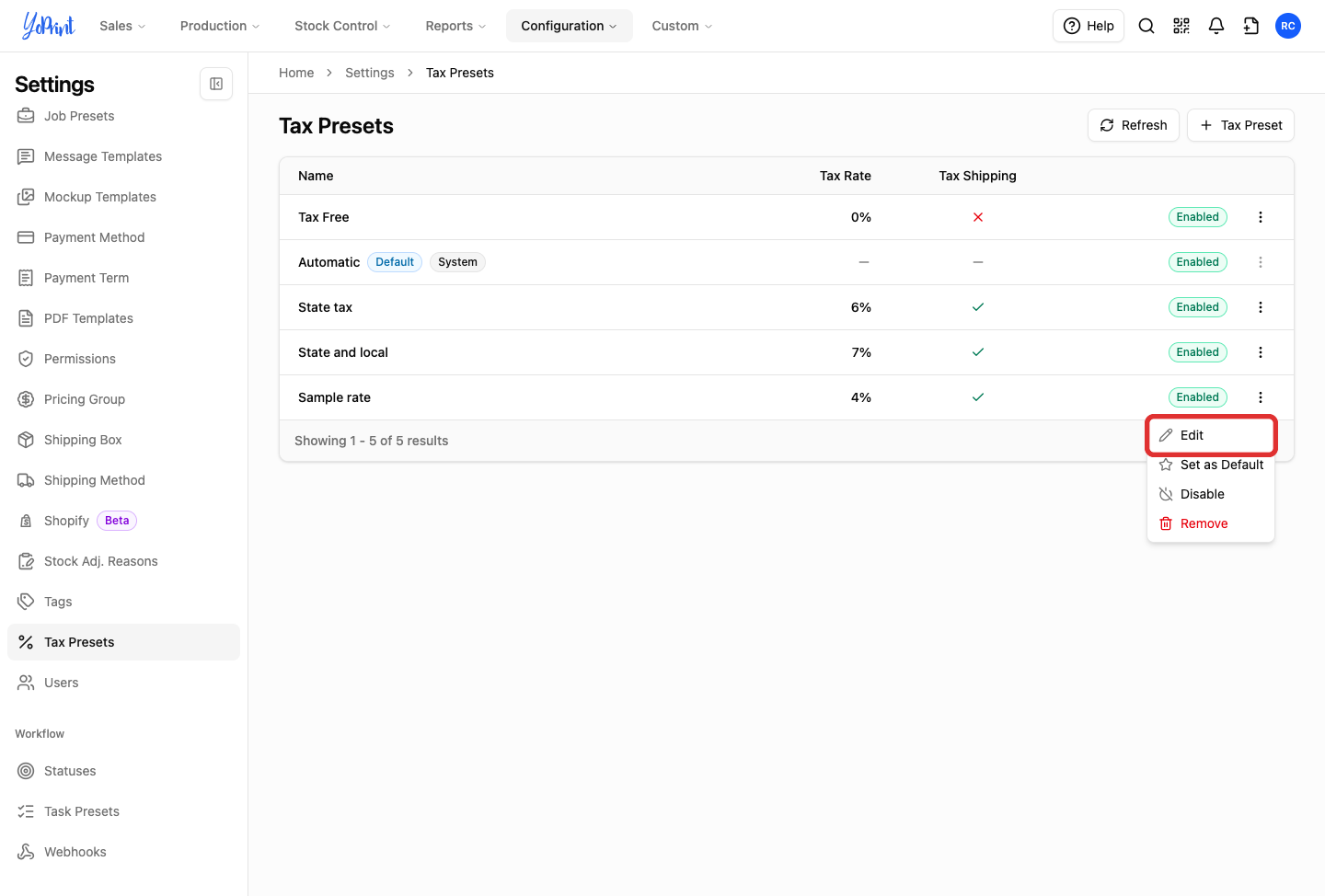
Task: Expand the Reports menu
Action: point(455,26)
